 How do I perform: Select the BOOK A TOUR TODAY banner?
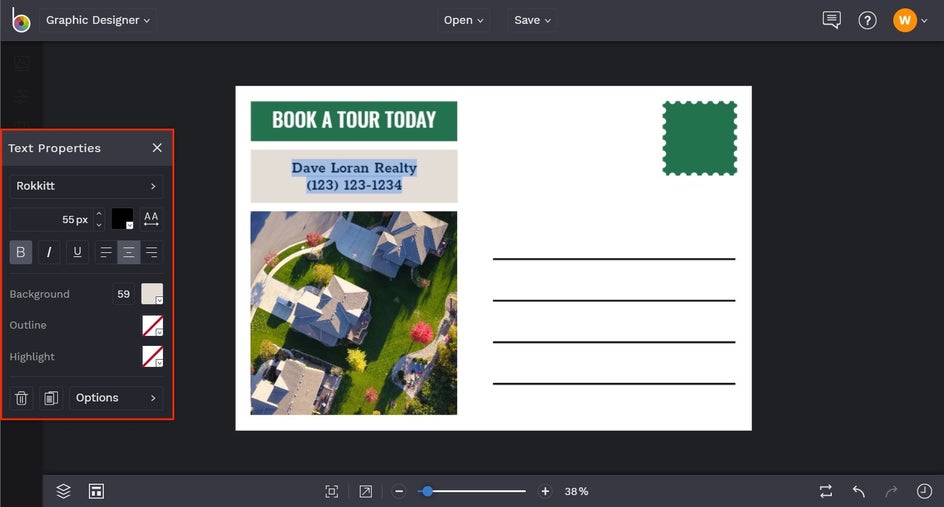click(x=354, y=121)
